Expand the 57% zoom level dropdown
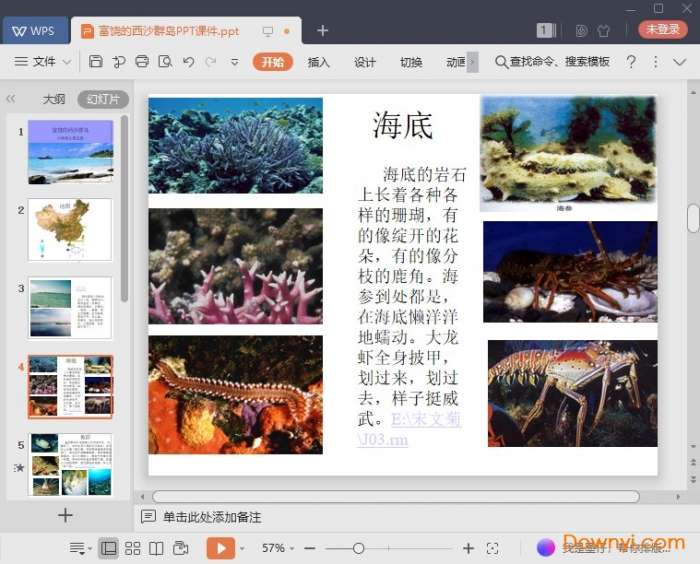The image size is (700, 564). coord(278,548)
